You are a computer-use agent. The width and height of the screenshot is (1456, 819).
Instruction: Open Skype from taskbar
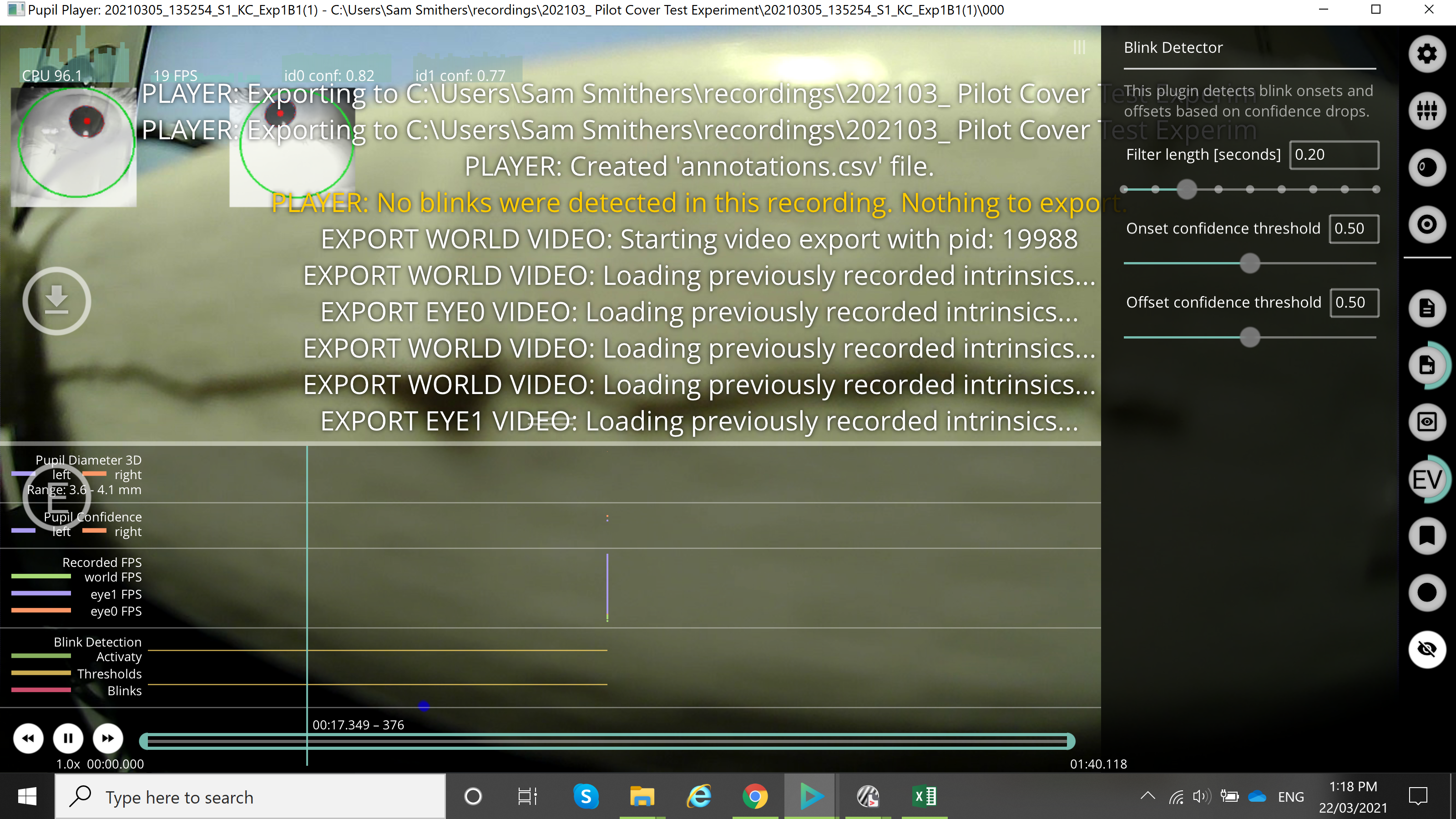[x=586, y=797]
